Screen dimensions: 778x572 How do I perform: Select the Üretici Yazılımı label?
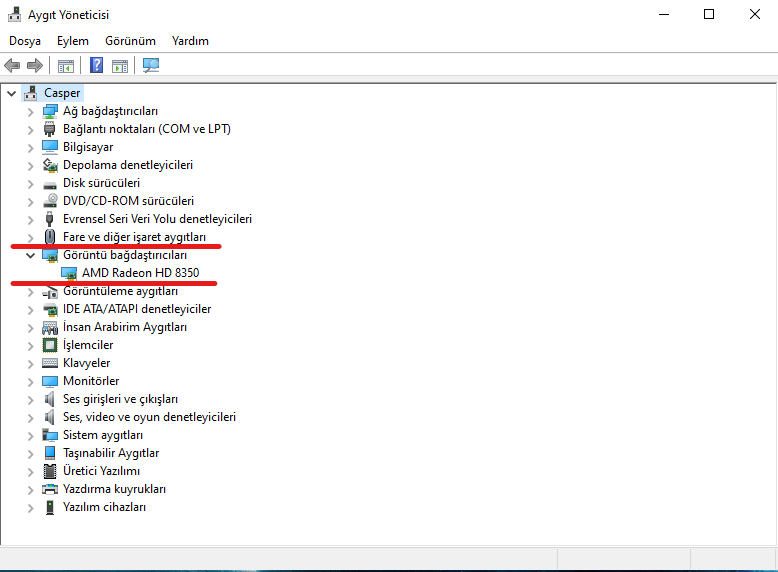click(101, 471)
